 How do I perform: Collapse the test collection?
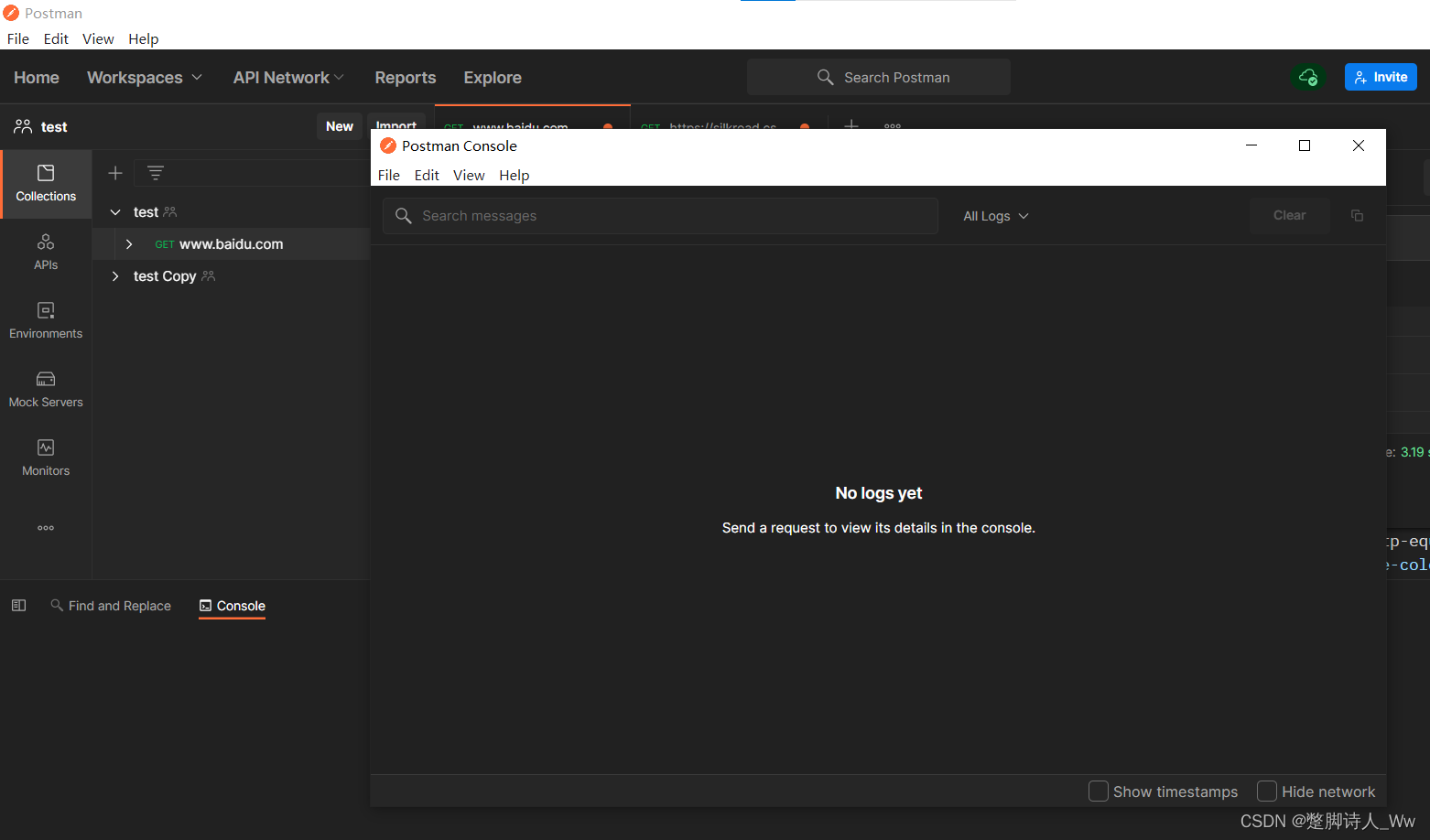pyautogui.click(x=115, y=212)
